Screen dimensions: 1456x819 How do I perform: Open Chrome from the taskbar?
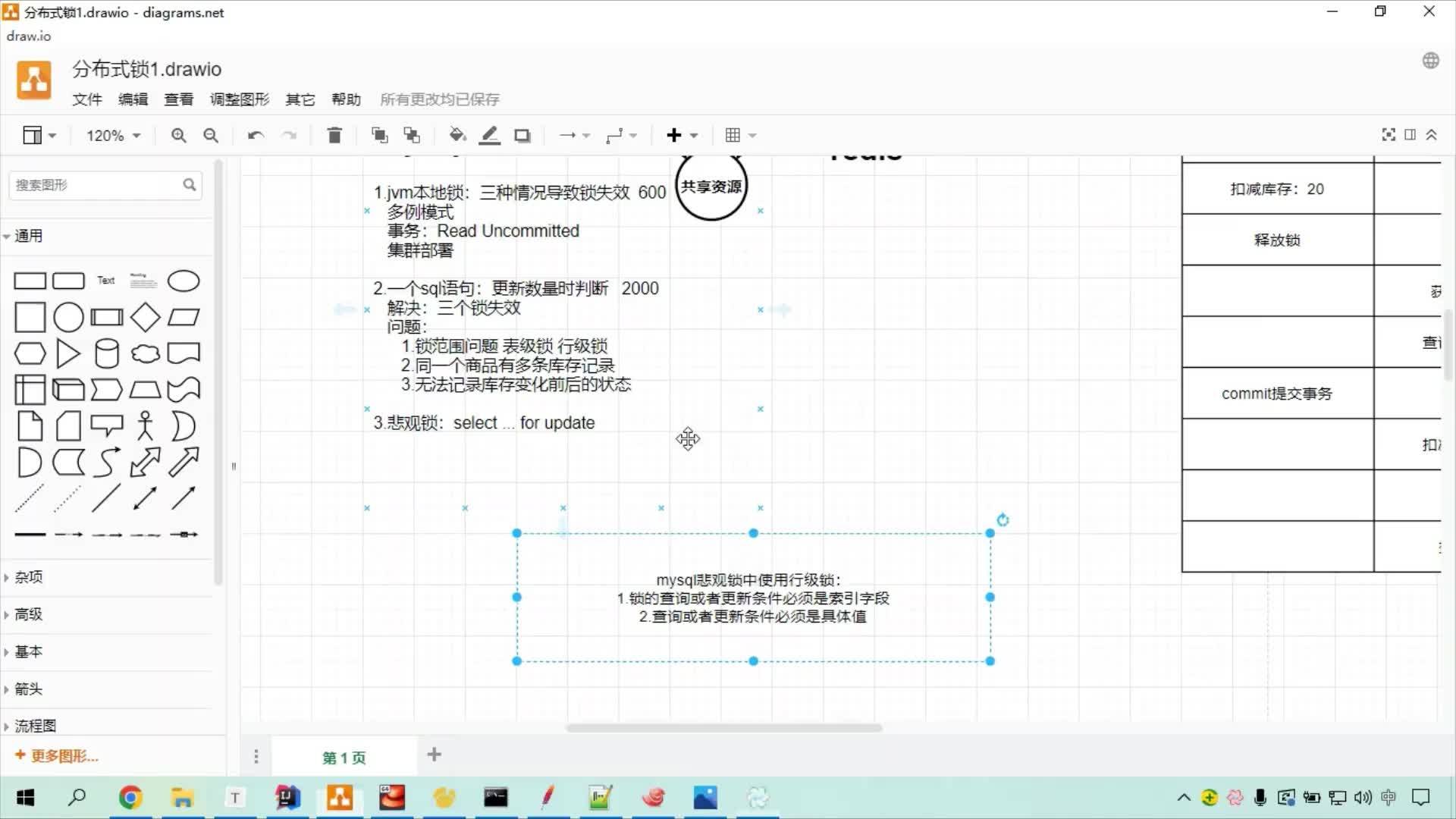(x=130, y=798)
